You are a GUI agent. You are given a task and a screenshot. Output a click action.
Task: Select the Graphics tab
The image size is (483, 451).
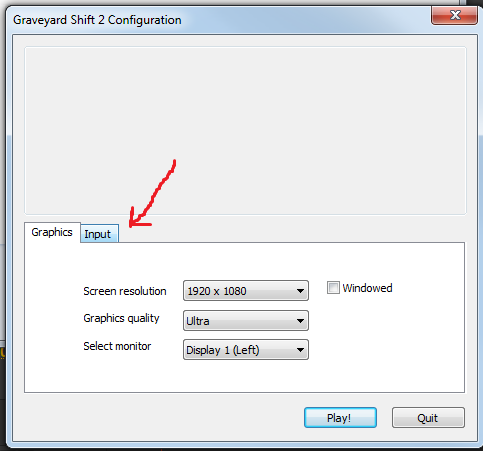pyautogui.click(x=52, y=232)
